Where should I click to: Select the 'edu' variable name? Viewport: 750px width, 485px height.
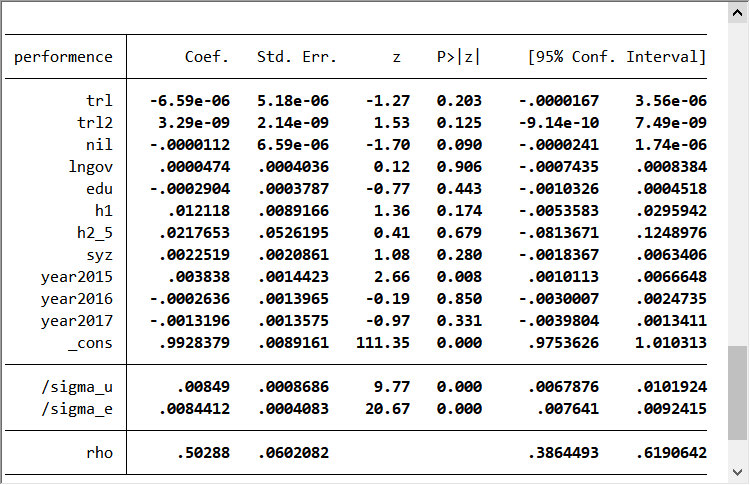pyautogui.click(x=99, y=189)
